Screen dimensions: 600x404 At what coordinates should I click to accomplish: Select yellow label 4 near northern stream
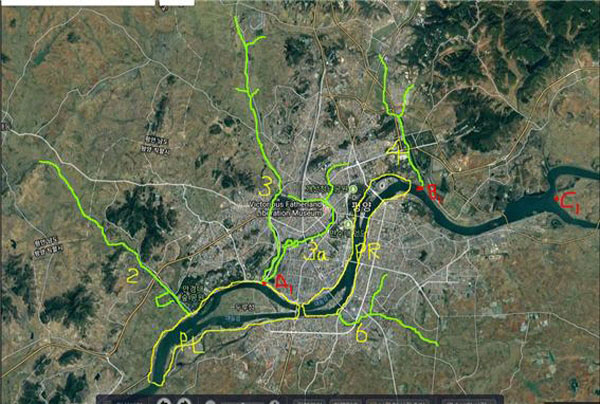pyautogui.click(x=396, y=153)
